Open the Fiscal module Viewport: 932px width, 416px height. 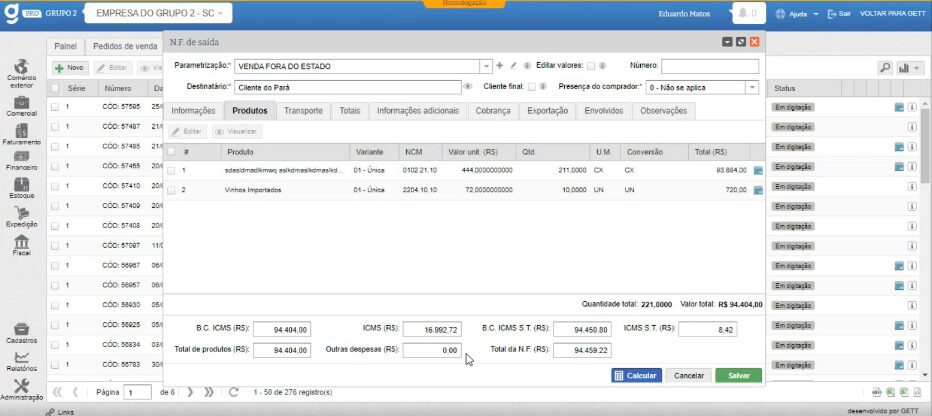[21, 245]
